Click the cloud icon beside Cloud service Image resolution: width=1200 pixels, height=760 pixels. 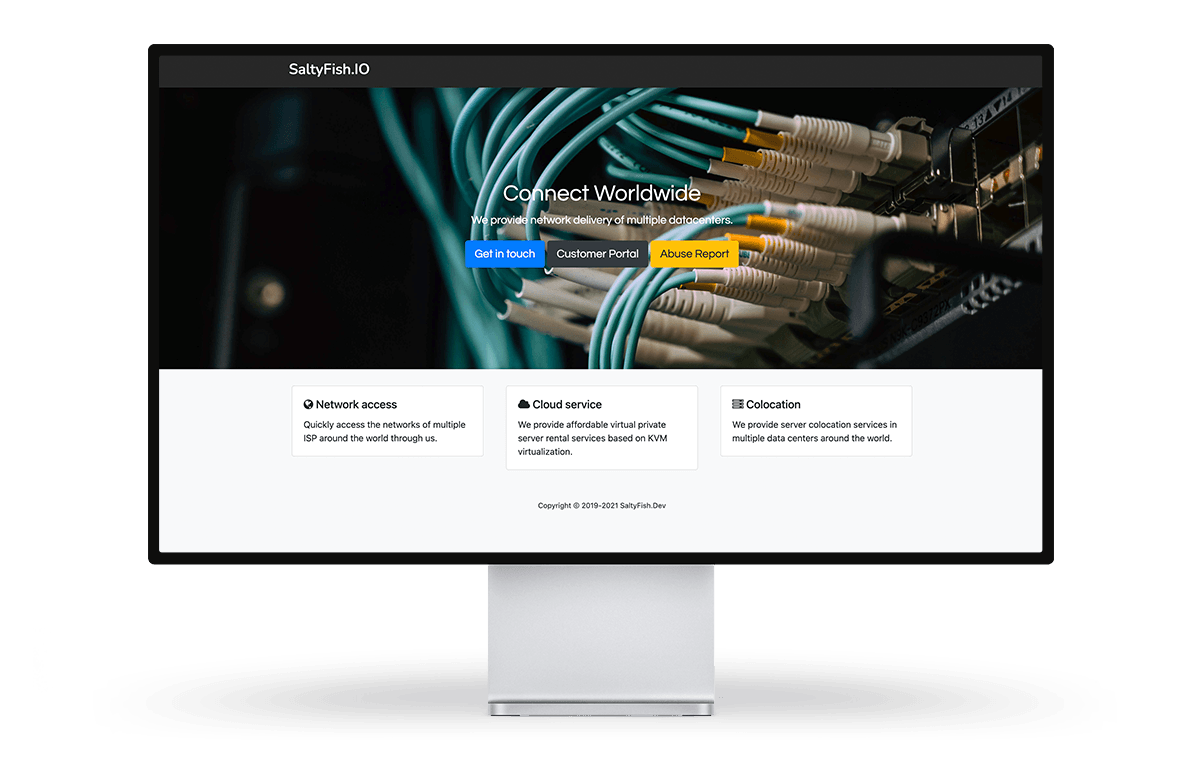coord(524,405)
